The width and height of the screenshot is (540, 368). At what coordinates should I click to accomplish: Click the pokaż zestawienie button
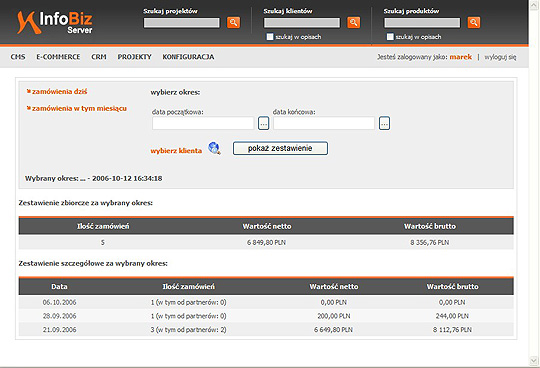click(x=280, y=148)
